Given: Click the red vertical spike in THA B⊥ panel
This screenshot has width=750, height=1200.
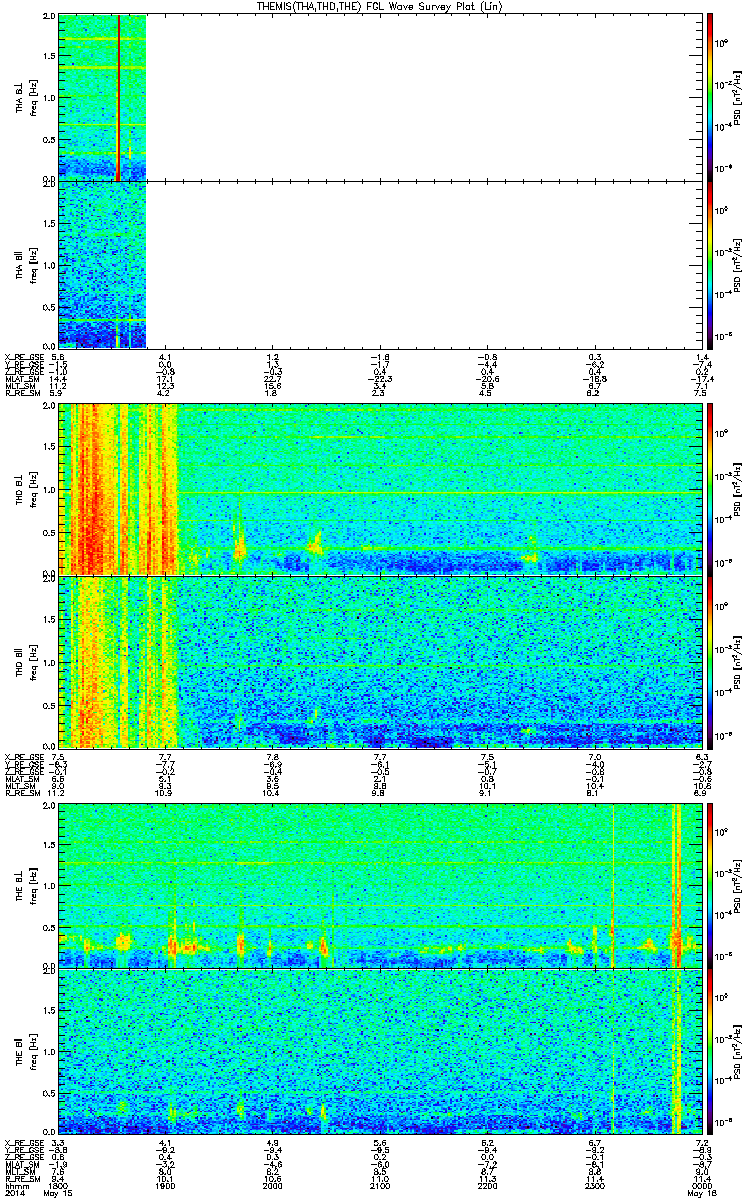Looking at the screenshot, I should click(119, 98).
